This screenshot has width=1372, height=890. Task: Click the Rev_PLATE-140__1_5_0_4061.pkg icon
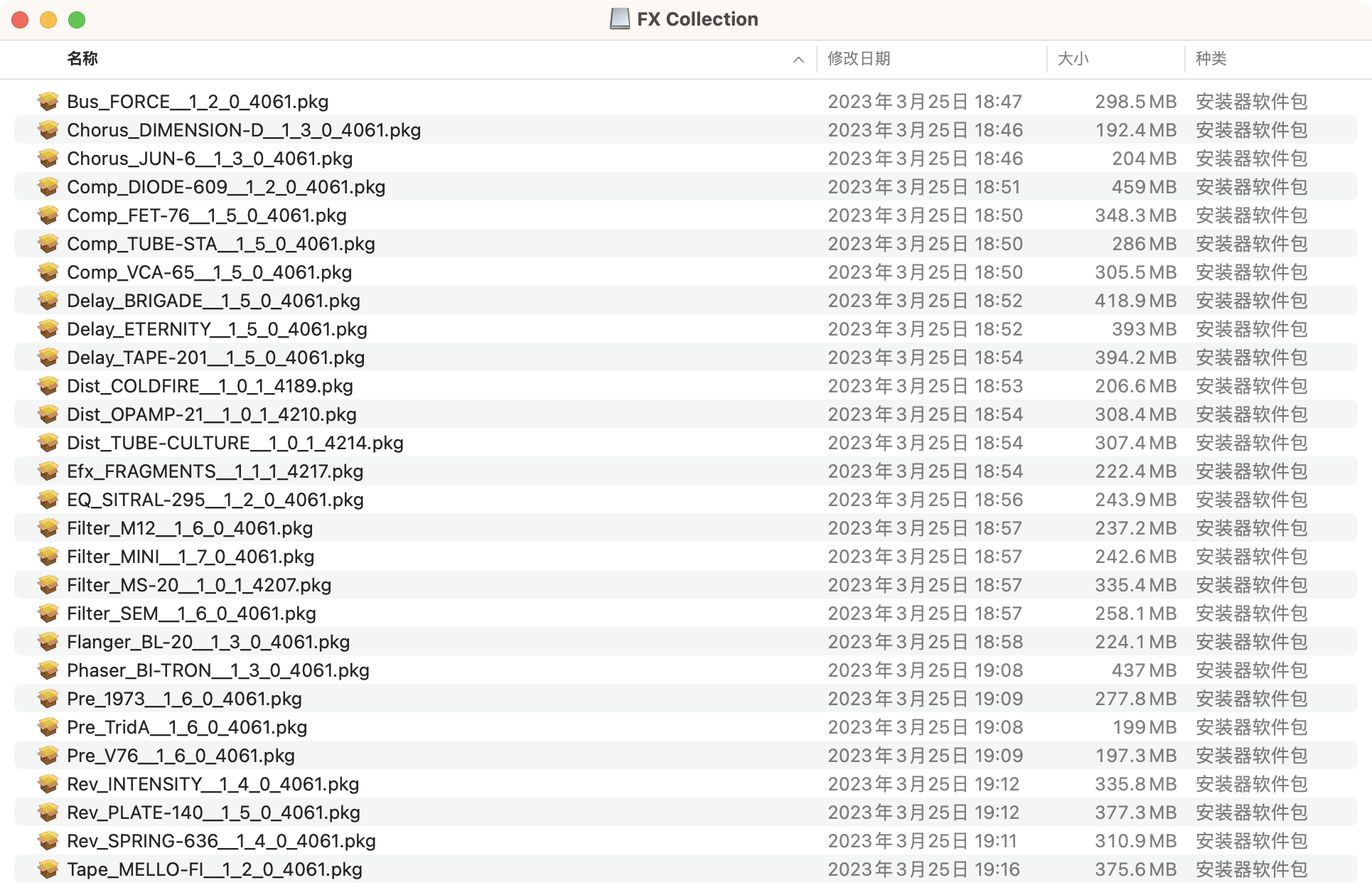point(47,813)
